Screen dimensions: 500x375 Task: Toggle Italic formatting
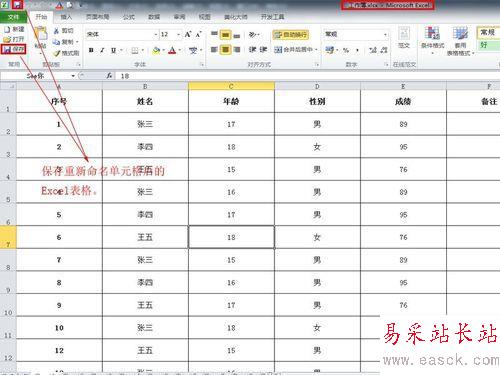(102, 50)
